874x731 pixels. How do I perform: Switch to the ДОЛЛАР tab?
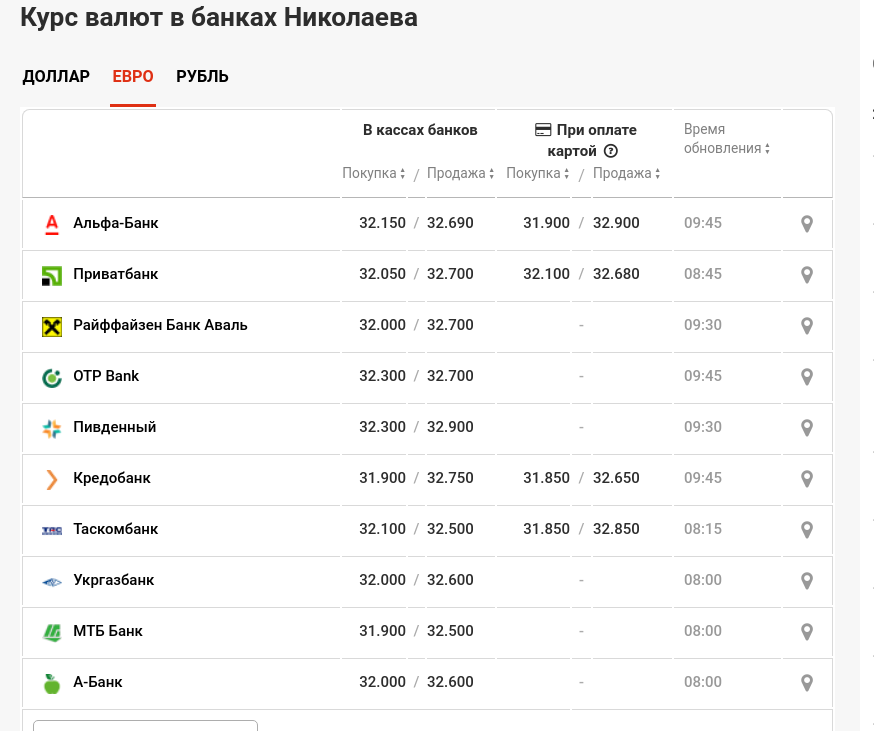tap(56, 76)
